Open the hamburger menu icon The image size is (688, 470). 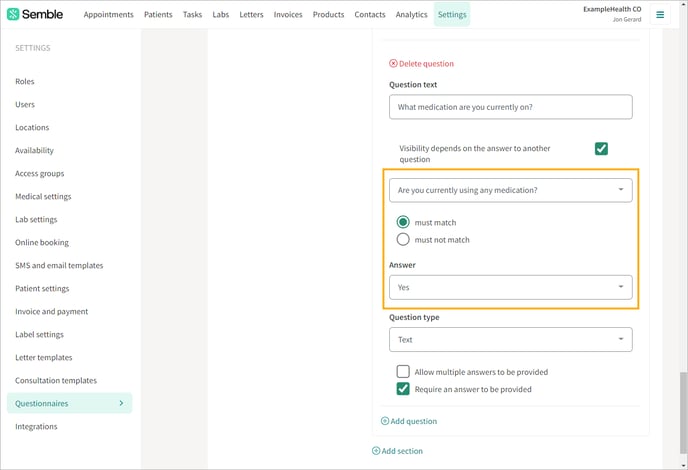[660, 15]
